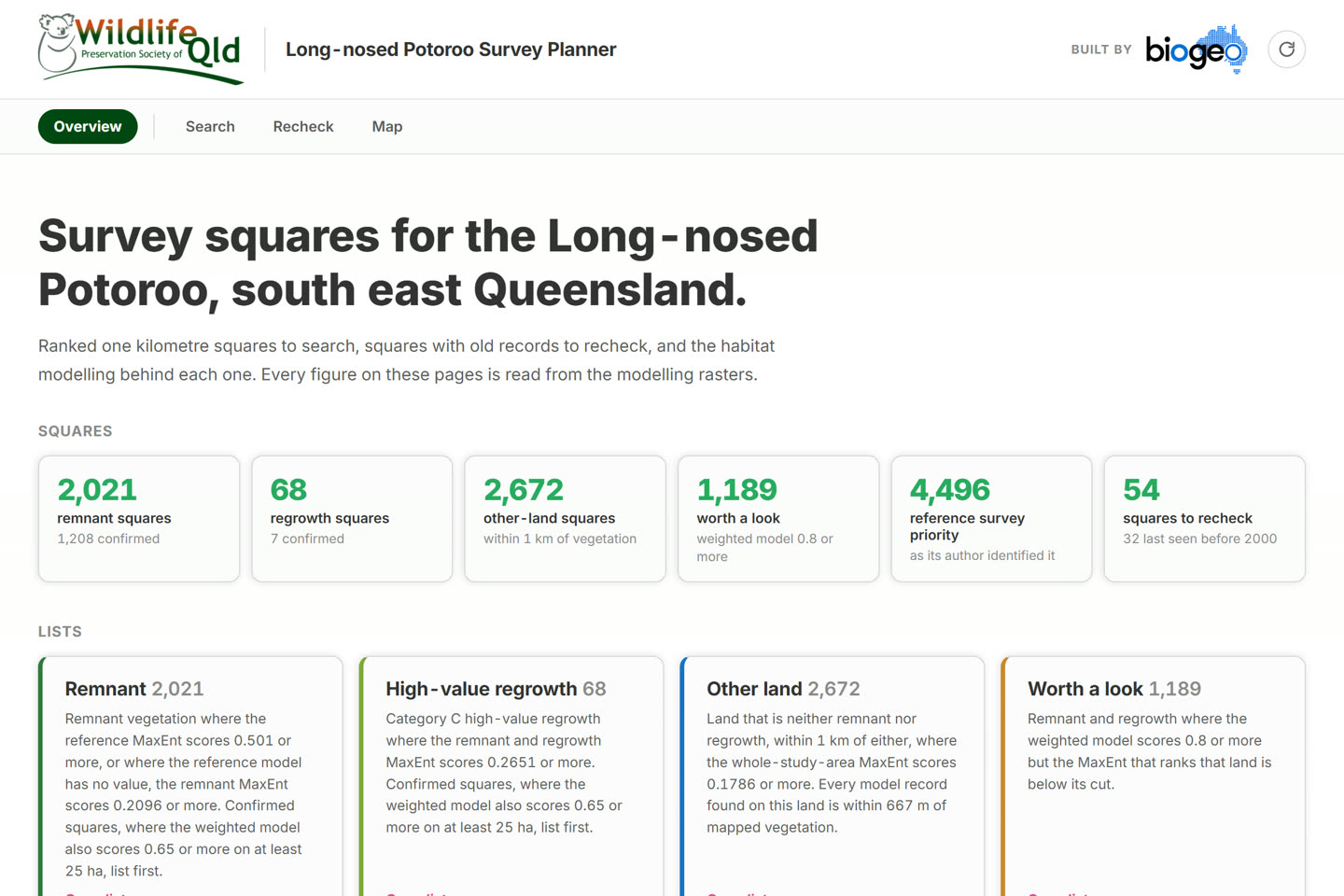Screen dimensions: 1344x896
Task: Click the circular refresh icon button
Action: [x=1286, y=49]
